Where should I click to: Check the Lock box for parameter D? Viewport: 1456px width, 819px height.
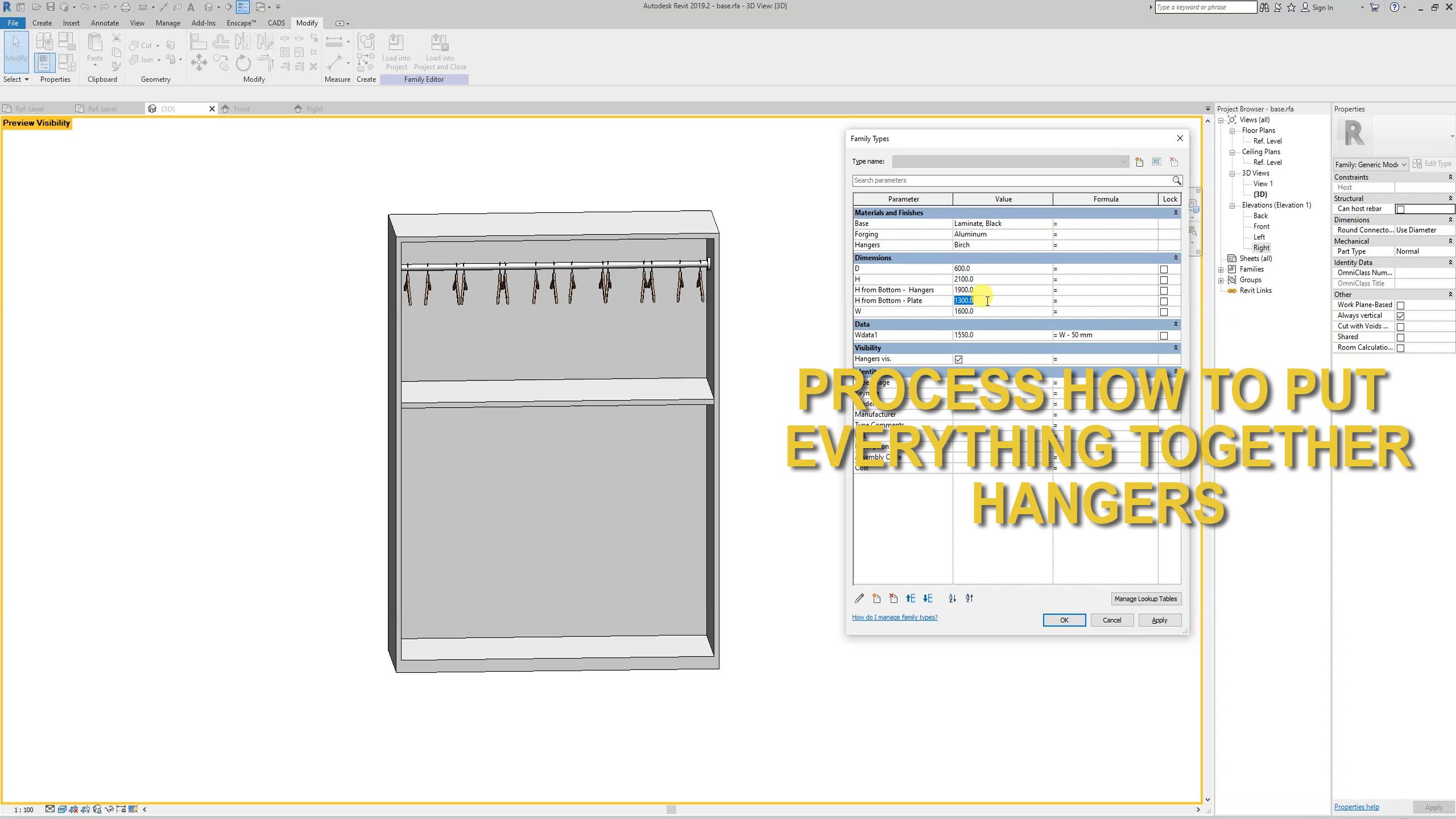tap(1164, 268)
